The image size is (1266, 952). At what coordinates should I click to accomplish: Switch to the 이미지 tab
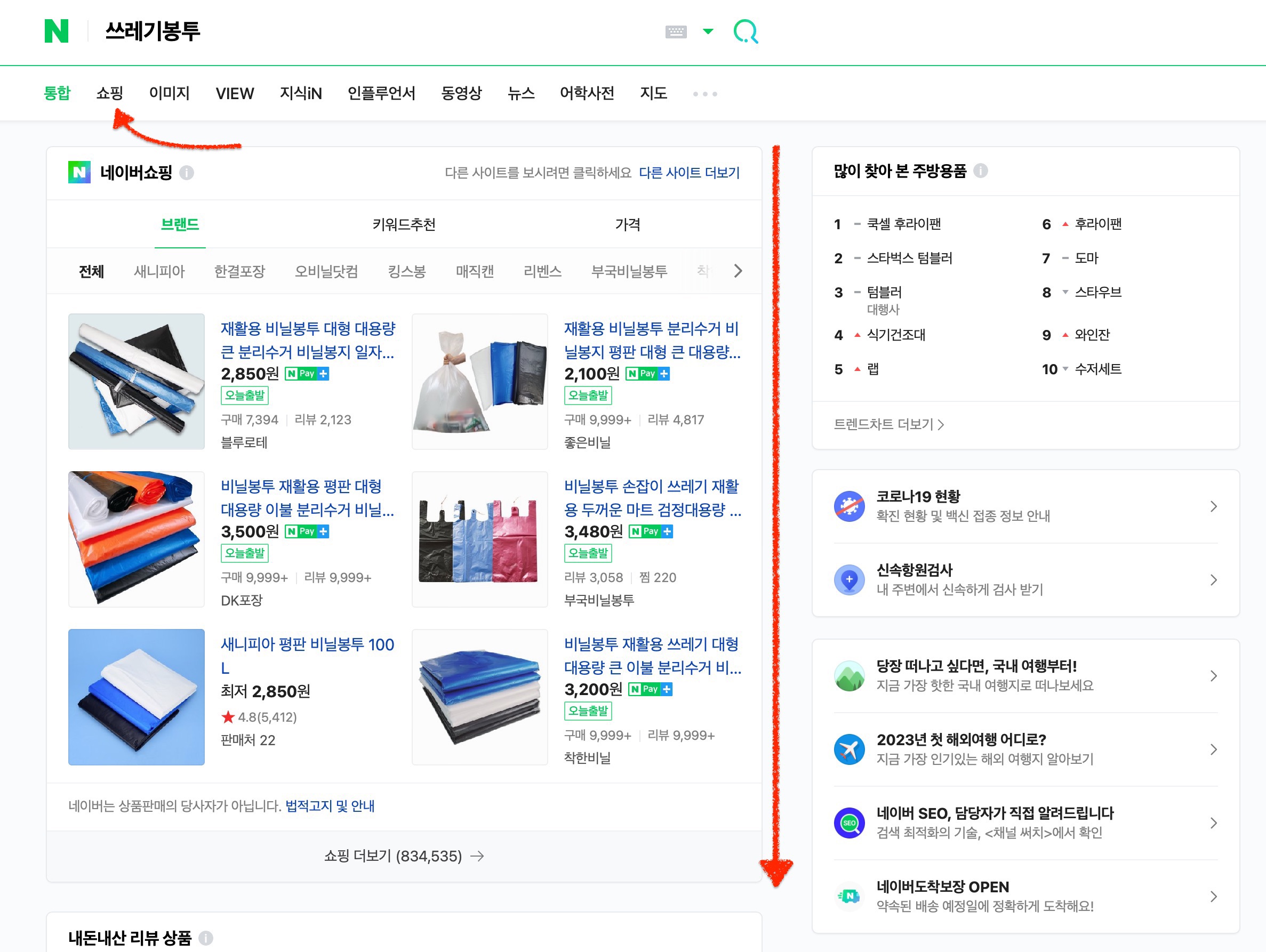[x=170, y=93]
